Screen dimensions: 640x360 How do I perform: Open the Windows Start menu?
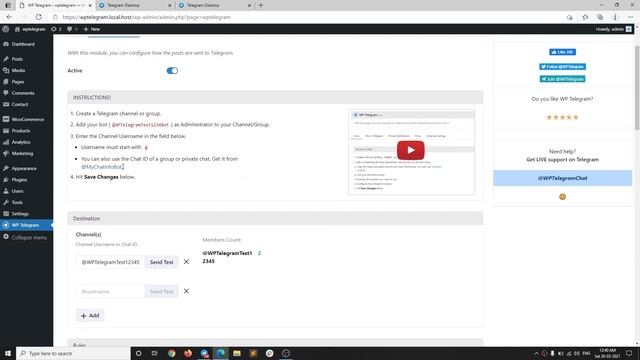pos(8,353)
